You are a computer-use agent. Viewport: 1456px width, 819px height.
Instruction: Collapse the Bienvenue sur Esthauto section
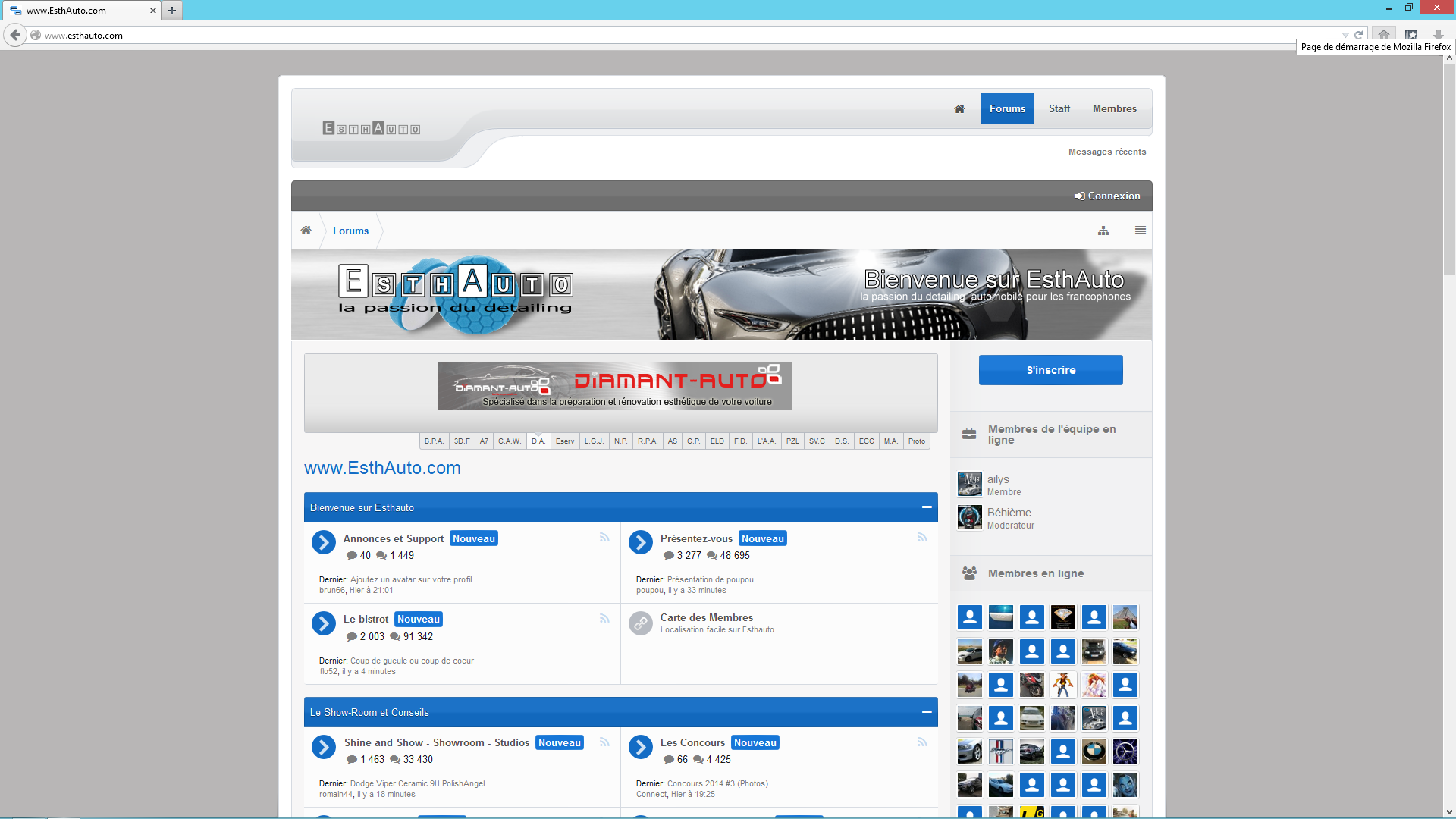point(927,507)
